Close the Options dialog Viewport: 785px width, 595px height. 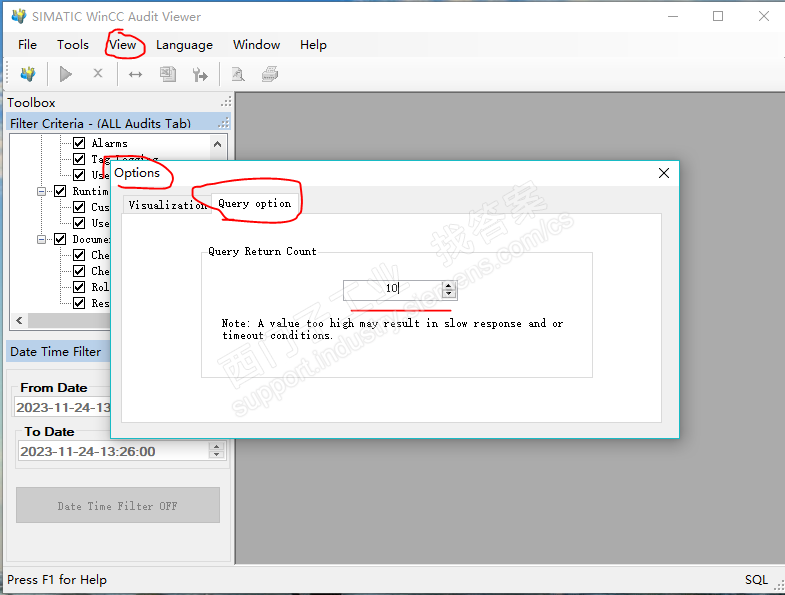(664, 173)
